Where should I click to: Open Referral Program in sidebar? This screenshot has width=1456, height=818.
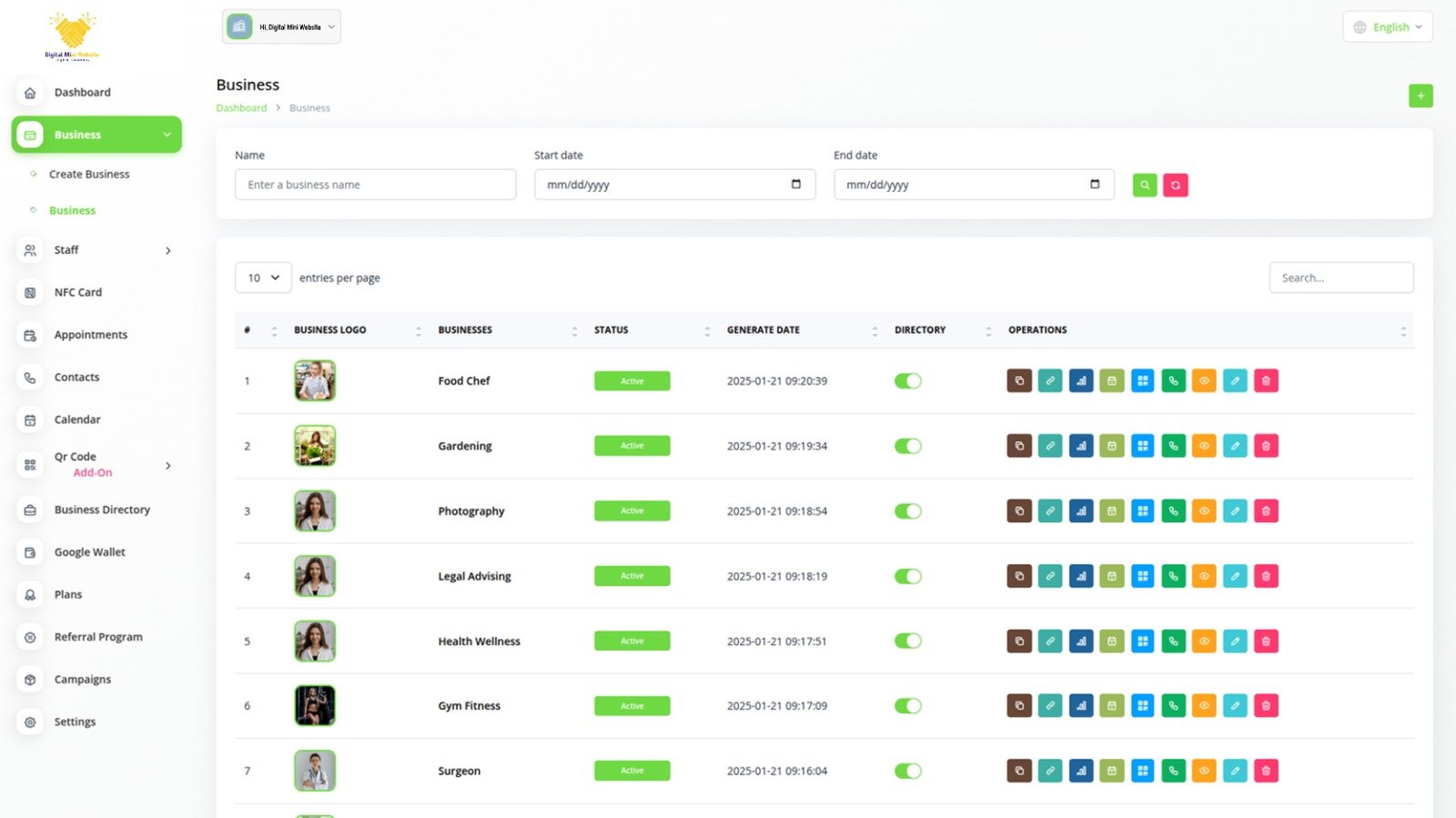click(98, 637)
